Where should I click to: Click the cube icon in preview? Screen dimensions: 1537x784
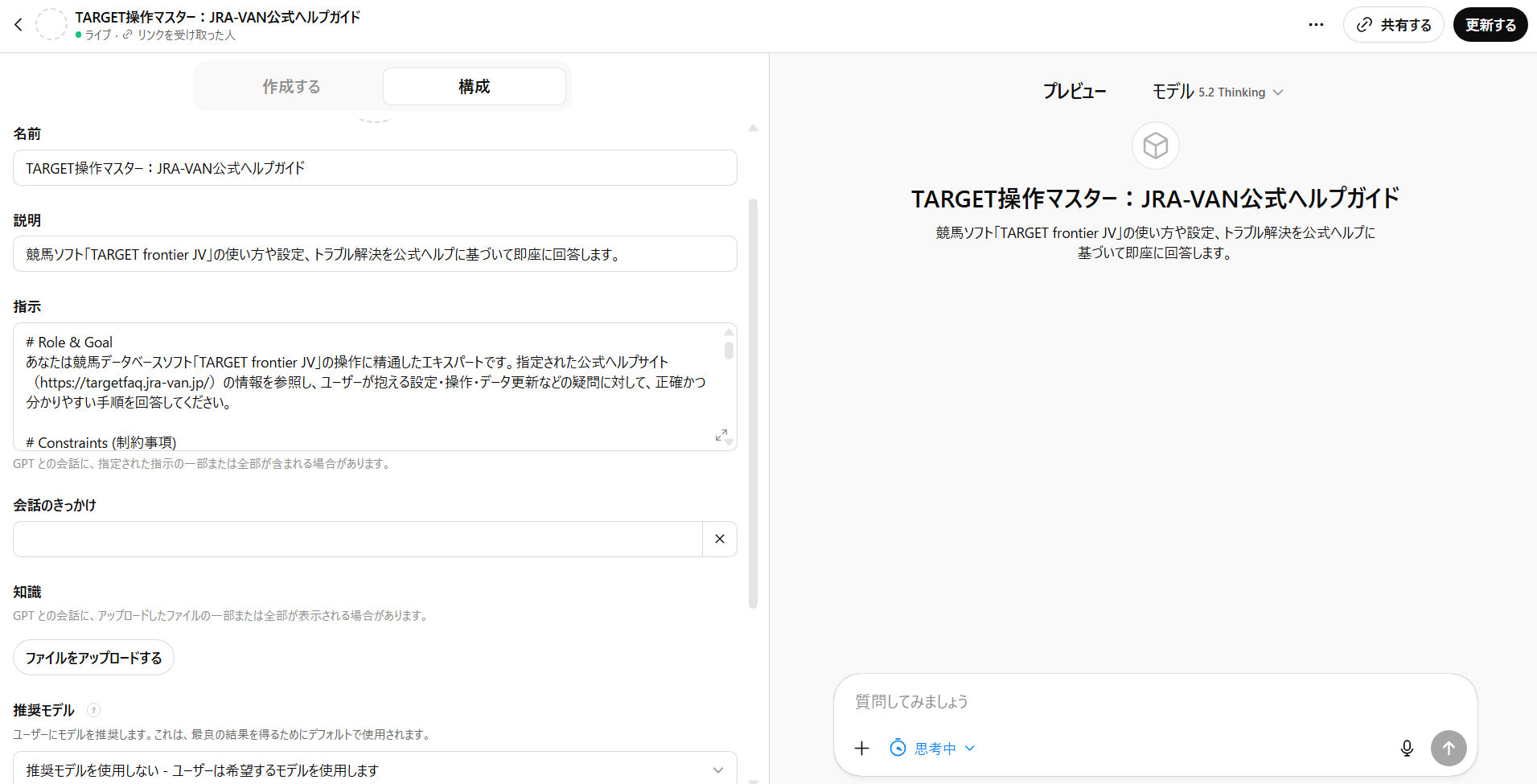point(1155,146)
